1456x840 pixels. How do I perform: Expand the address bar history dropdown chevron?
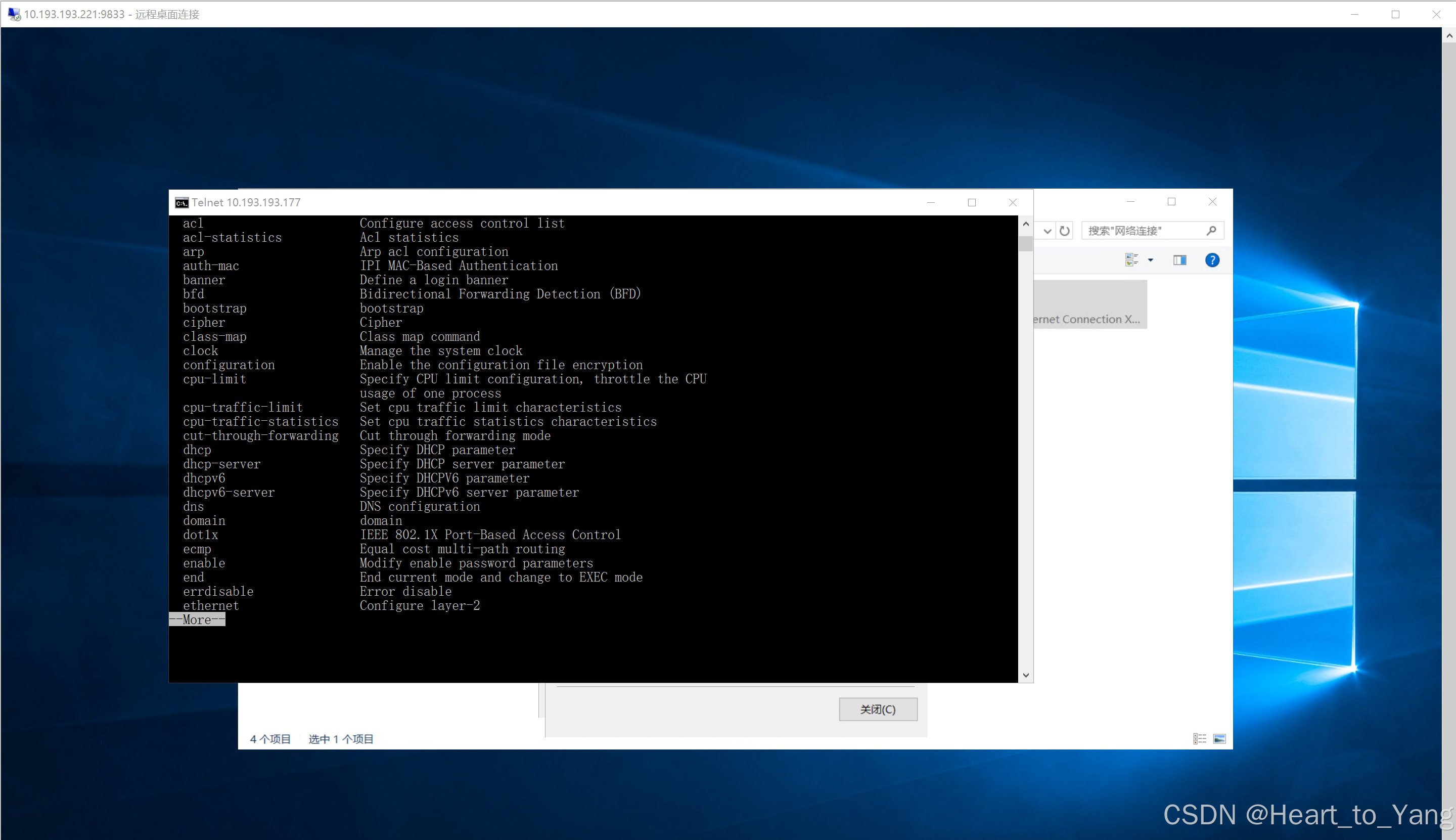pyautogui.click(x=1047, y=231)
